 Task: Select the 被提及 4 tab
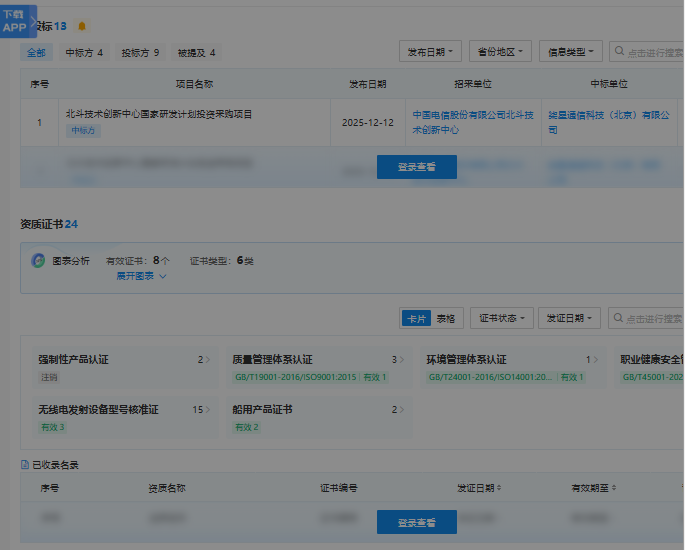coord(196,52)
